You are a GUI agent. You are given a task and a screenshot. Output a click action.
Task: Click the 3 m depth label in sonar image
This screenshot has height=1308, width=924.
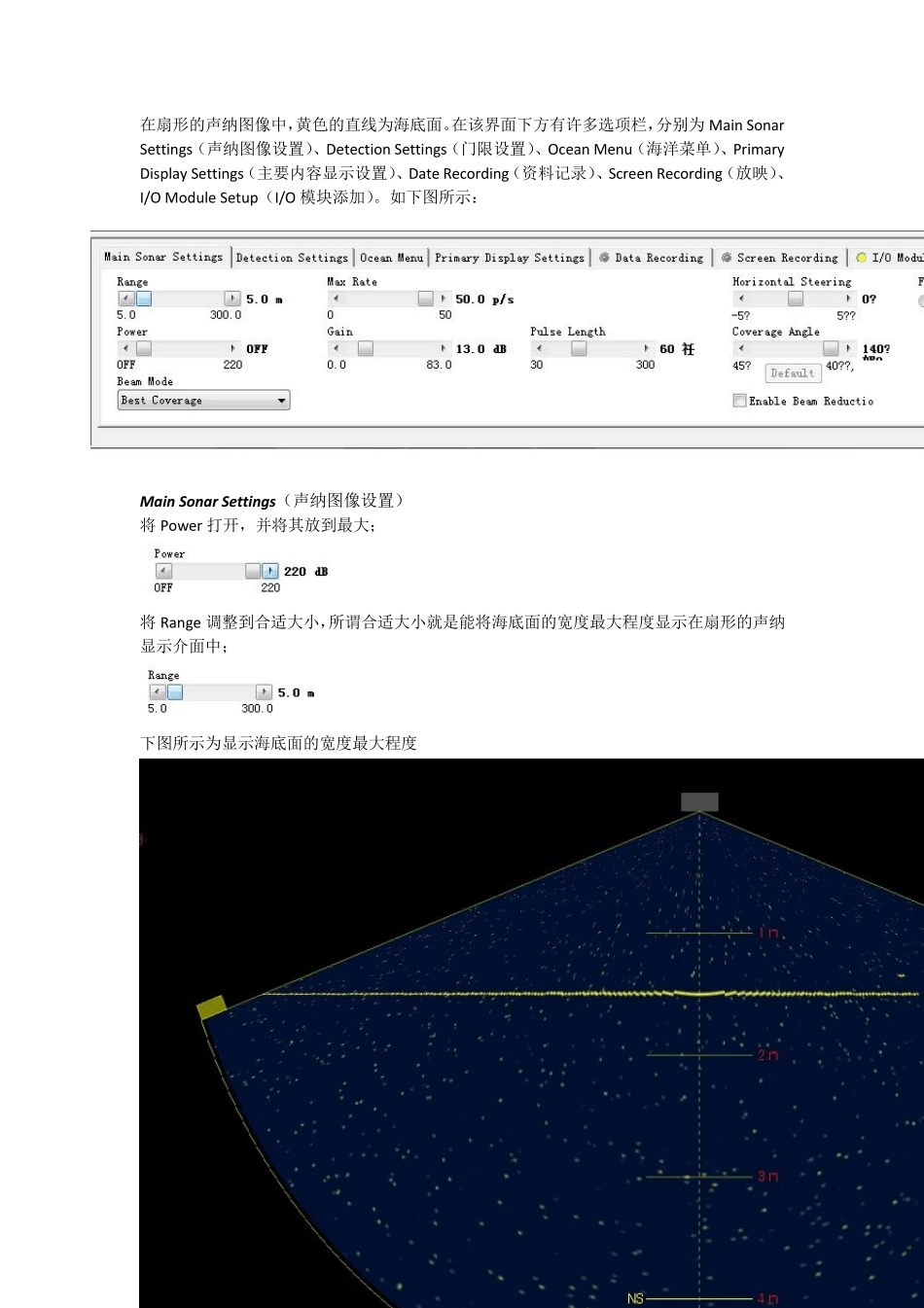click(x=768, y=1177)
